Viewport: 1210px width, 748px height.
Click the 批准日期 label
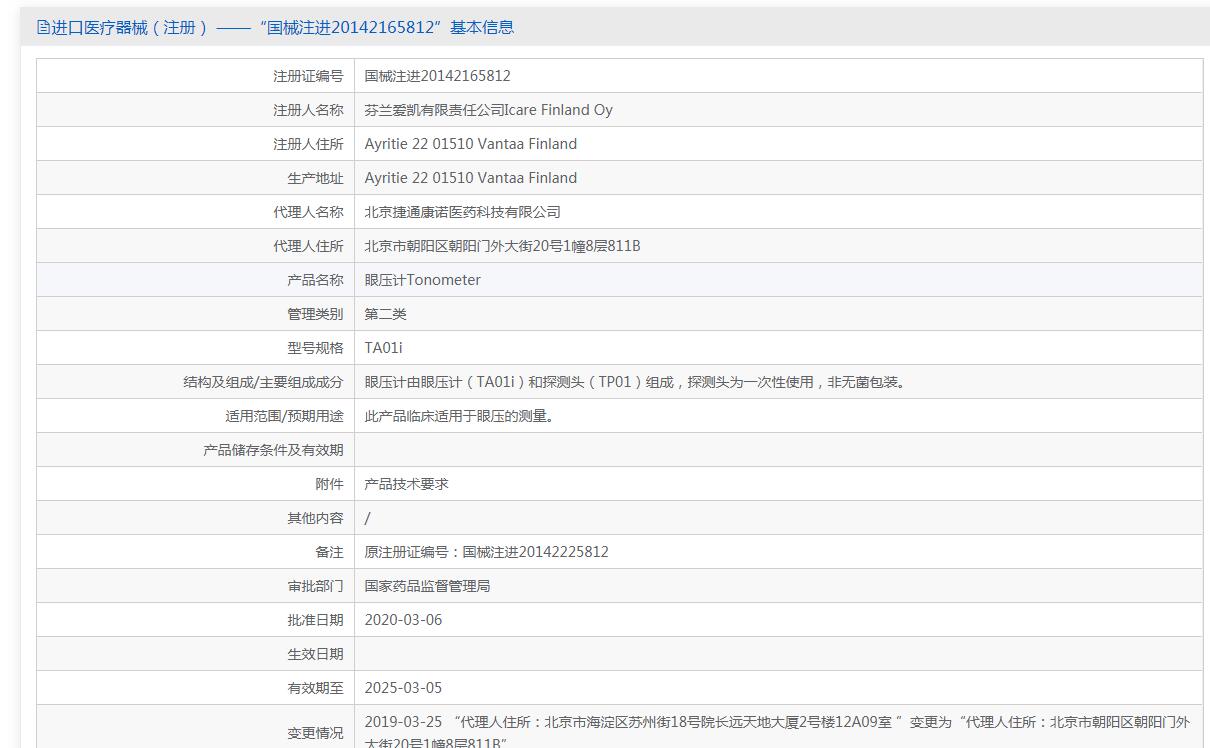315,620
